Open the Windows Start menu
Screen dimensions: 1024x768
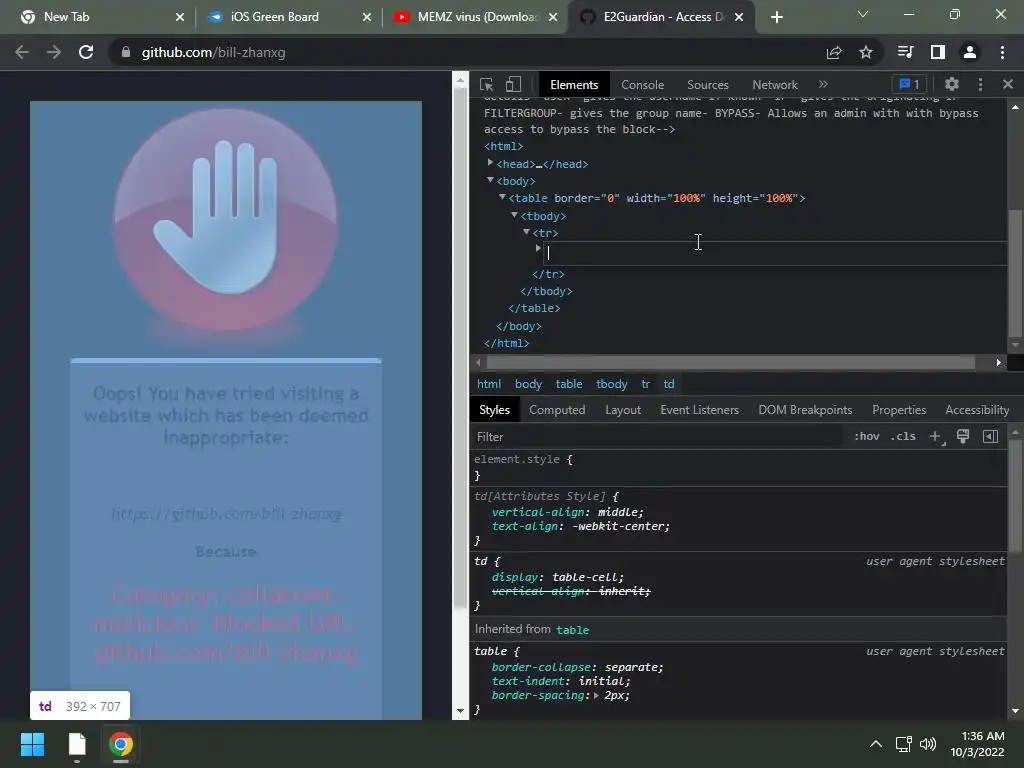32,744
